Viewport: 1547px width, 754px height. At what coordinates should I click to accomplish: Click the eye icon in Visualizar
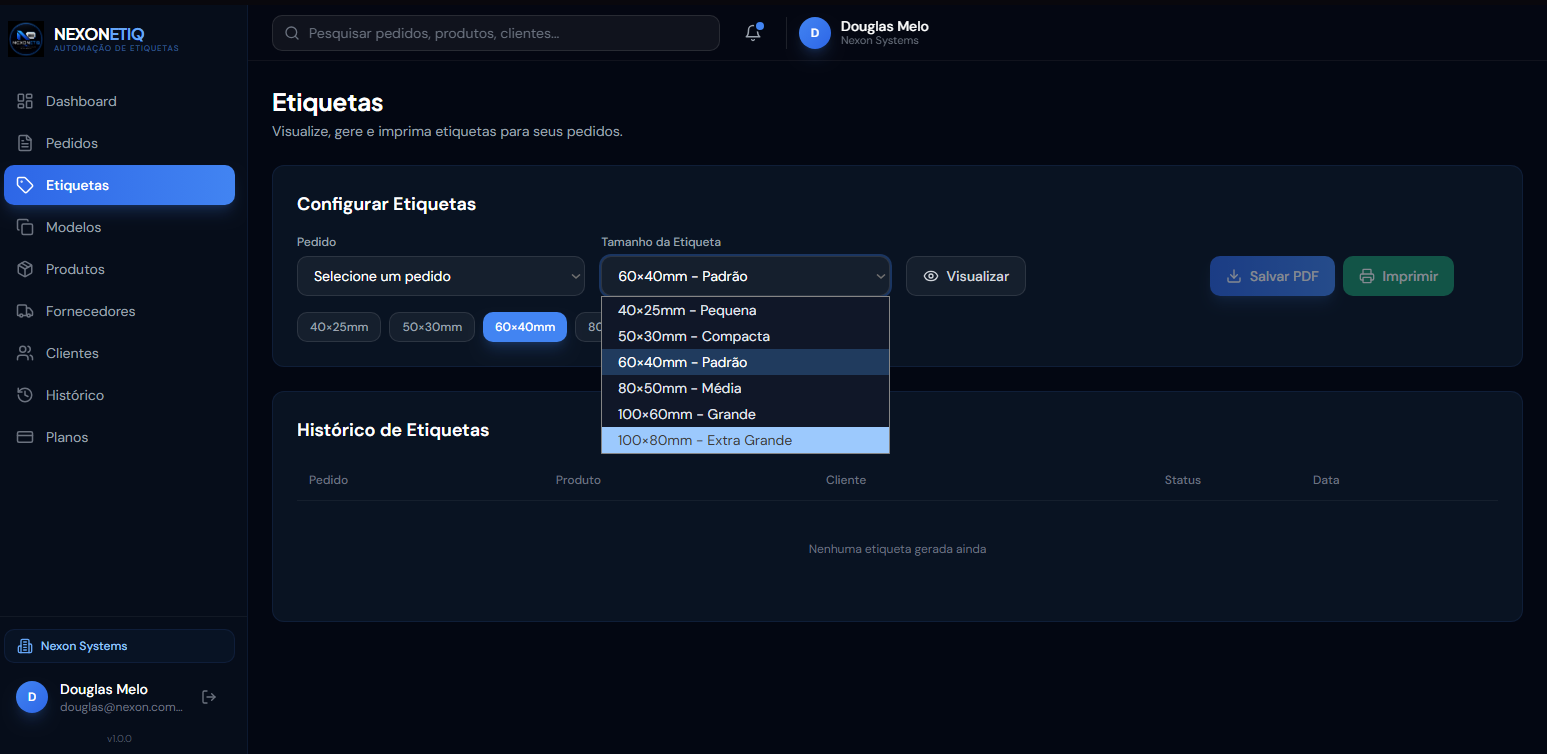[x=931, y=276]
